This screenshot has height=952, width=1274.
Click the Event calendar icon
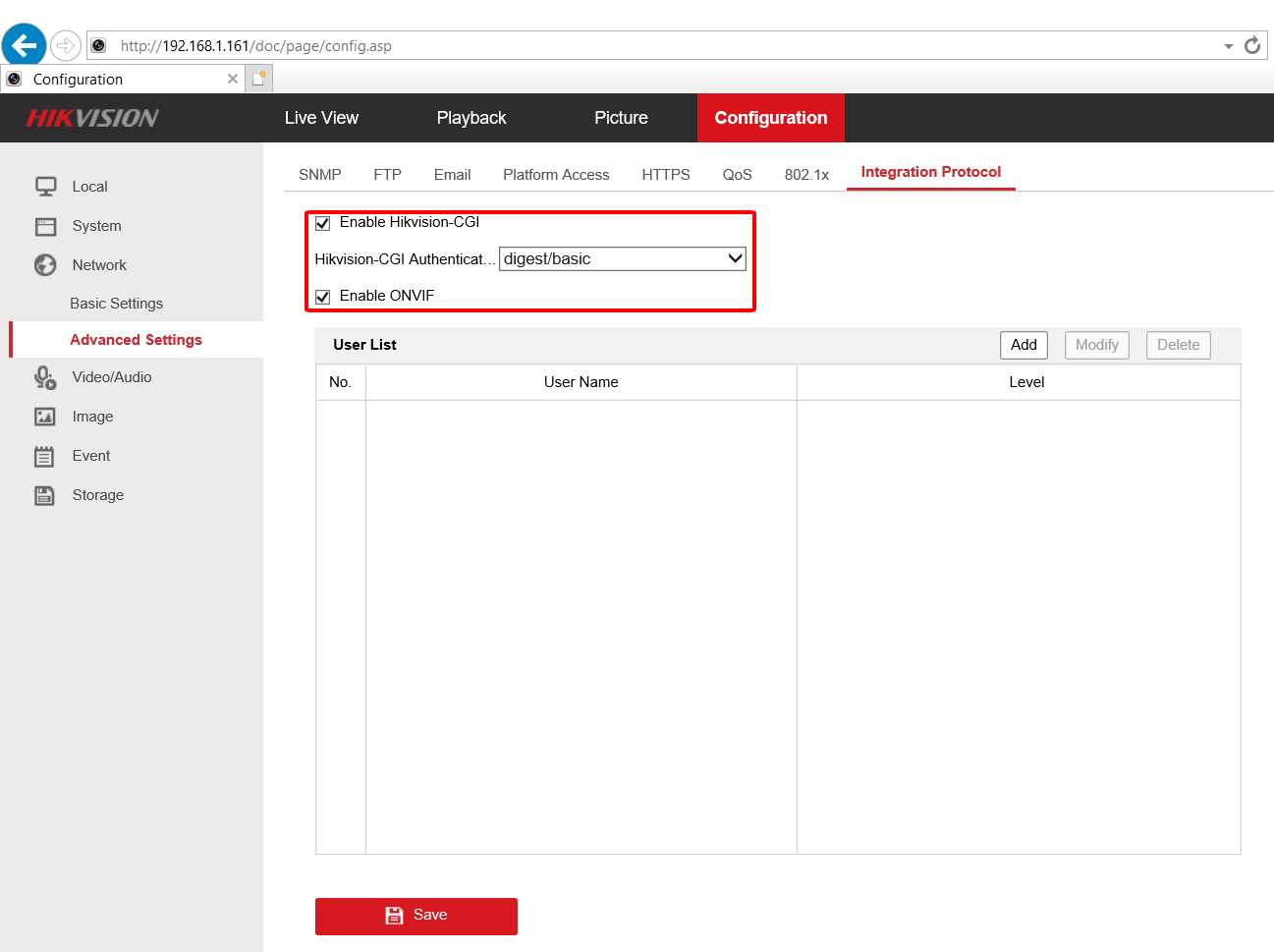(x=45, y=456)
